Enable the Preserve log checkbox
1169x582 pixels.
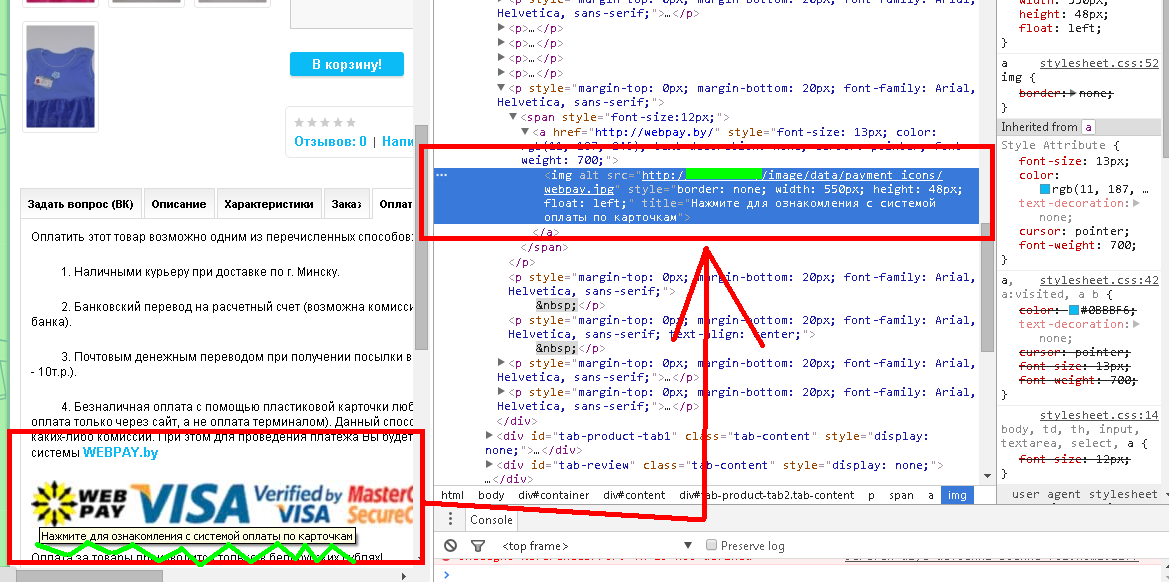(x=711, y=545)
